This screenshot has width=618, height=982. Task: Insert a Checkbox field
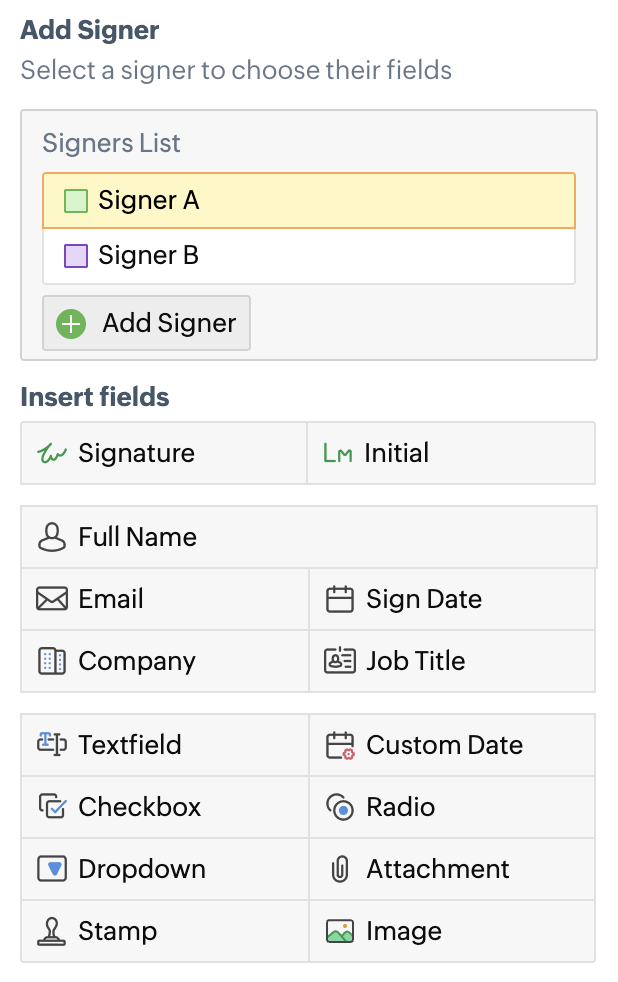[139, 807]
